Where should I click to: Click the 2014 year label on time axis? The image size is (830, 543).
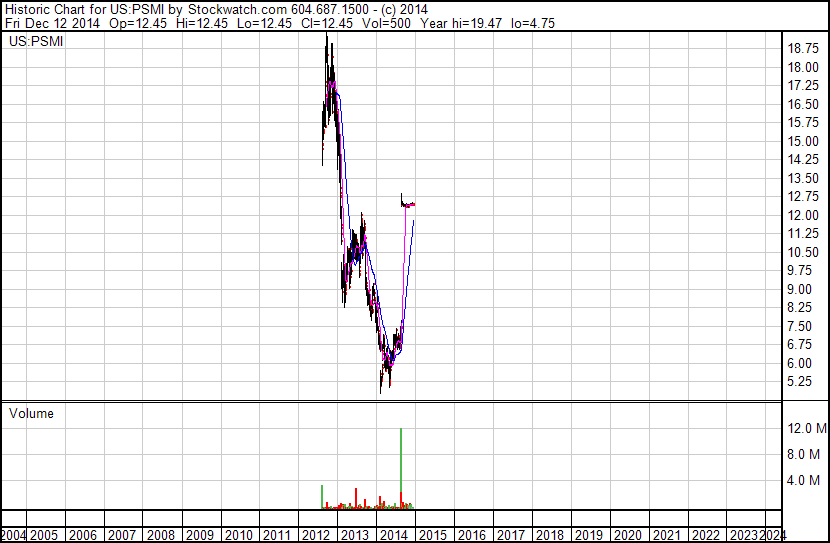tap(393, 535)
